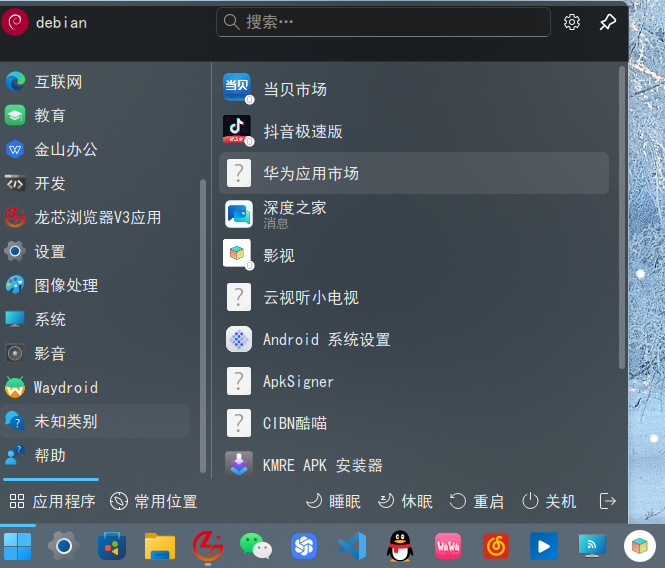This screenshot has width=665, height=568.
Task: Open Loongson browser in taskbar
Action: click(x=208, y=546)
